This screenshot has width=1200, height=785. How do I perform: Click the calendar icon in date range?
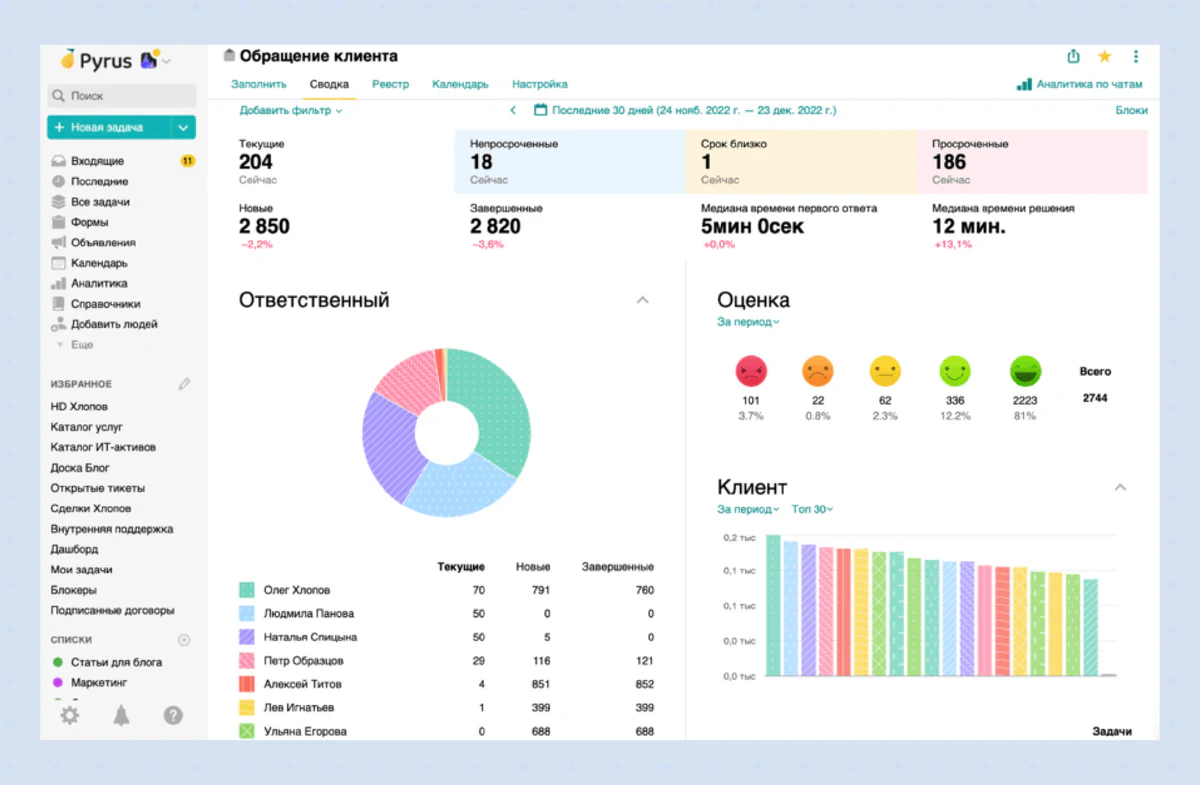point(541,111)
